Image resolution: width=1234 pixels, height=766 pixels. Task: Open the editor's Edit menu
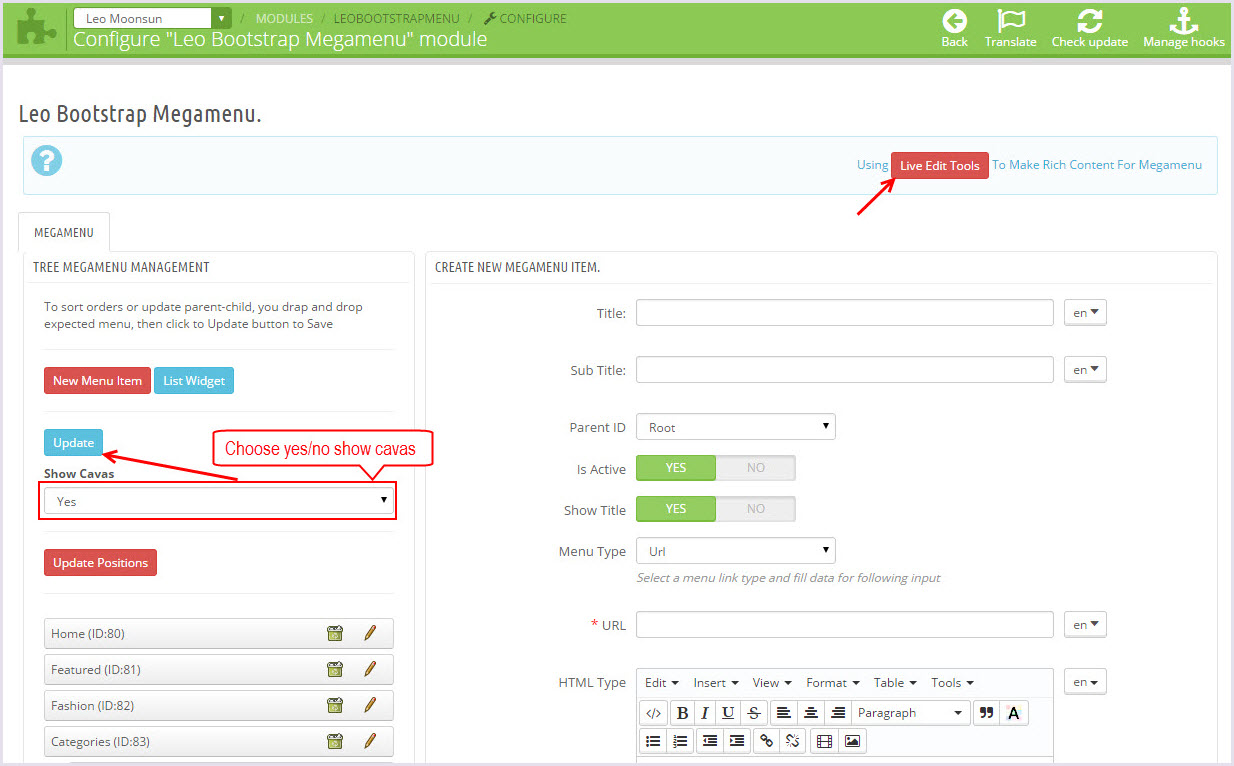coord(661,683)
